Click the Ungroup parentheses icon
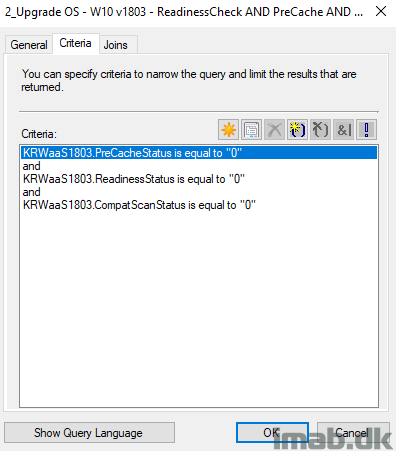The width and height of the screenshot is (396, 451). tap(320, 129)
